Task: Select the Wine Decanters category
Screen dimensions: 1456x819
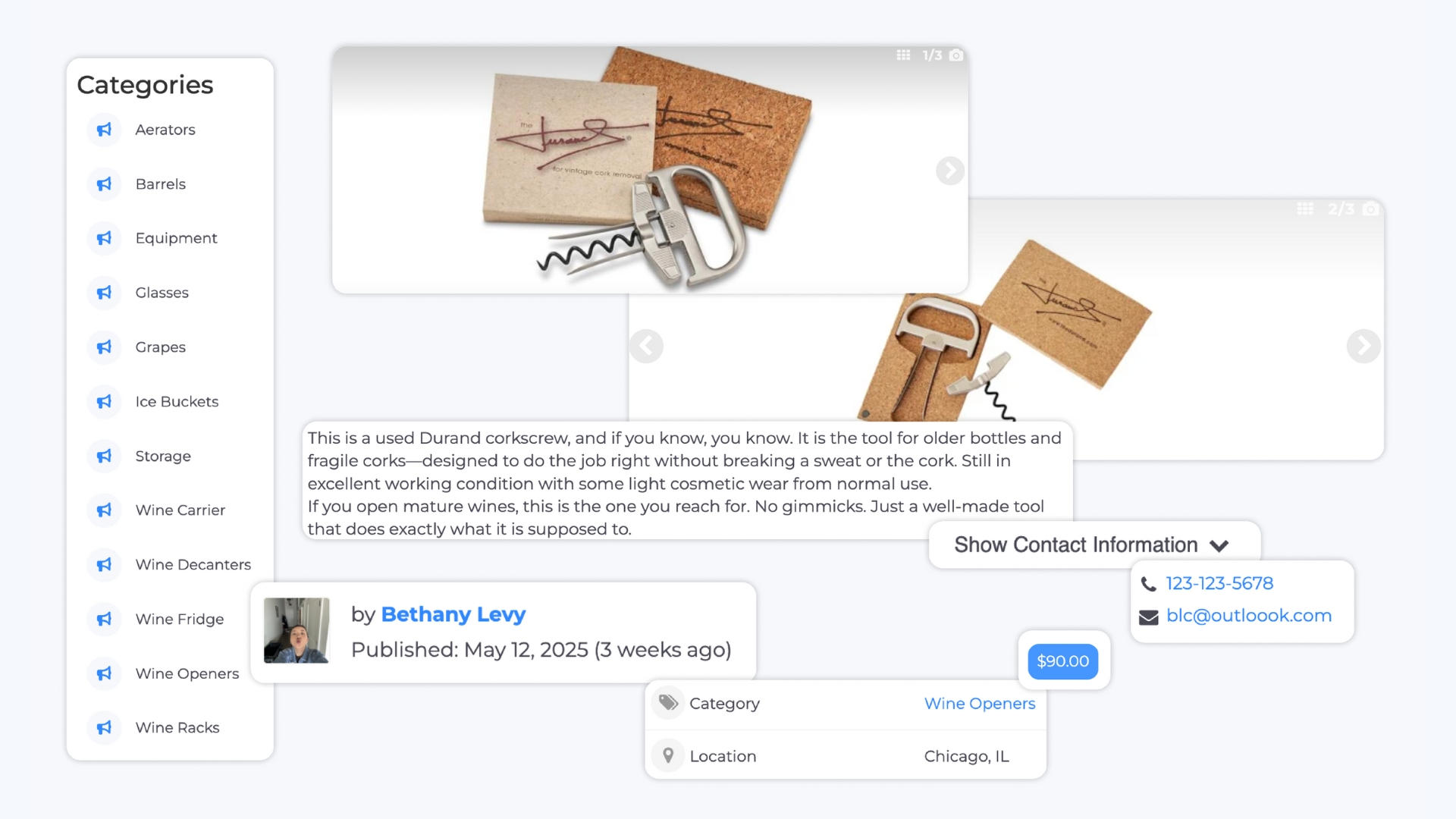Action: (x=193, y=564)
